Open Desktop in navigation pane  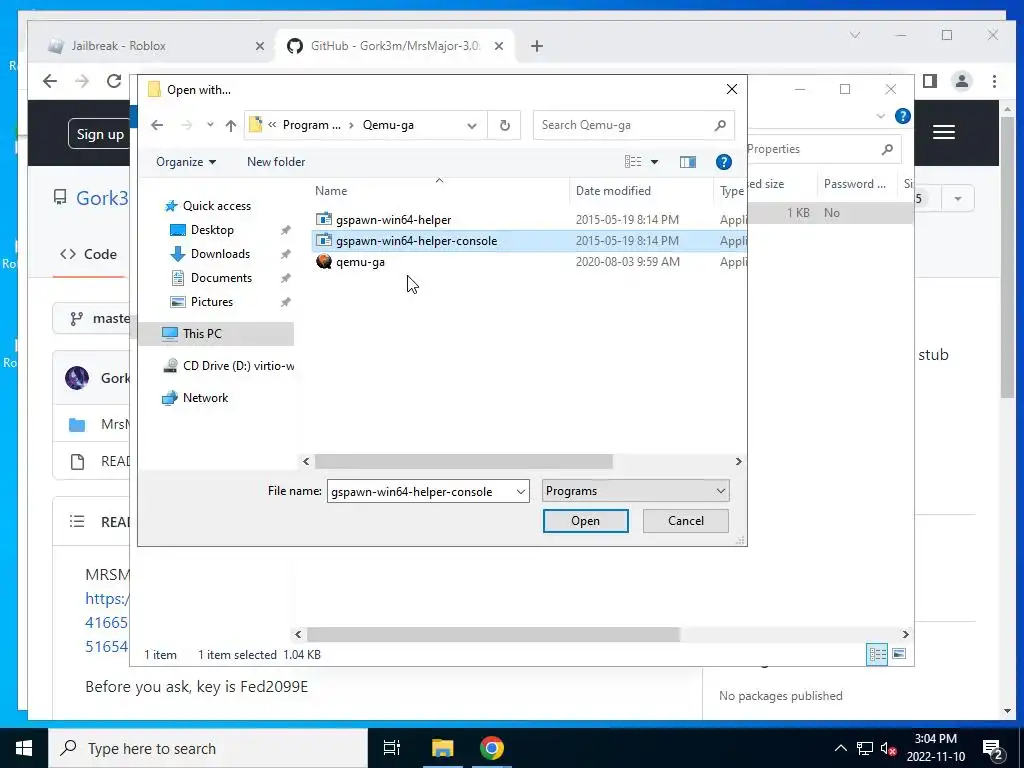point(212,230)
